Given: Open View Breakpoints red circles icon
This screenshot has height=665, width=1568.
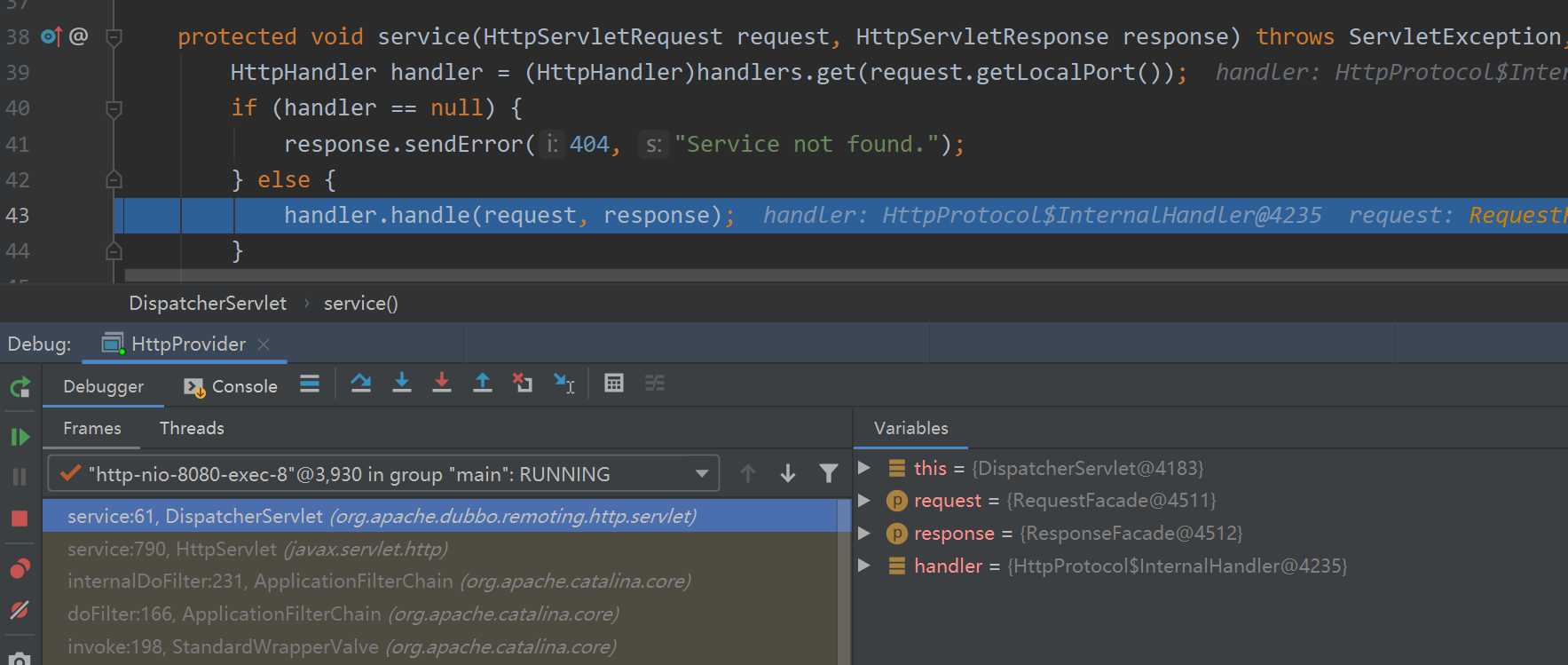Looking at the screenshot, I should click(x=20, y=568).
